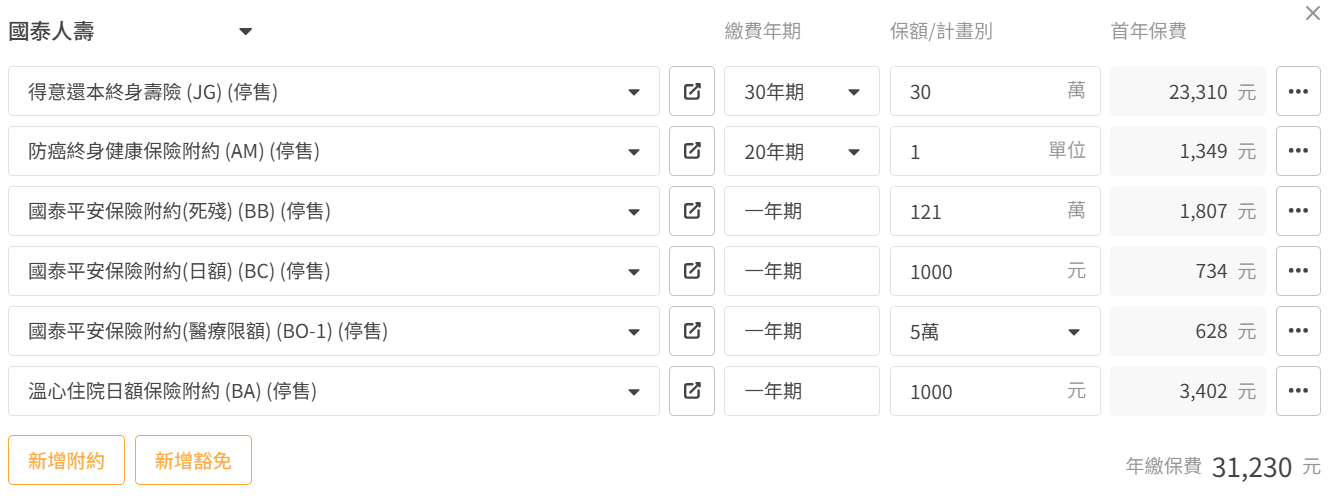The width and height of the screenshot is (1331, 502).
Task: Open more options for the 3,402 元 row
Action: tap(1298, 392)
